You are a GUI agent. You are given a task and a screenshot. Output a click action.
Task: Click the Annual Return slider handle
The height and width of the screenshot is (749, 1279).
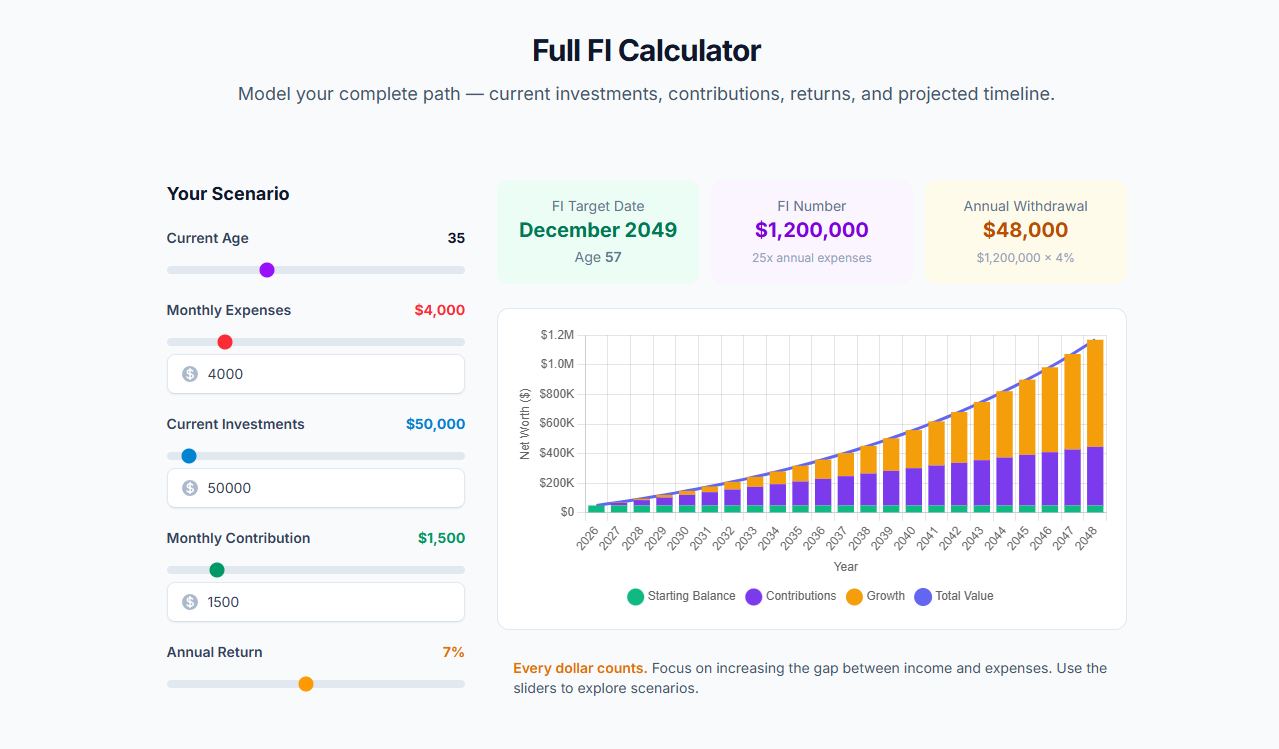coord(306,684)
